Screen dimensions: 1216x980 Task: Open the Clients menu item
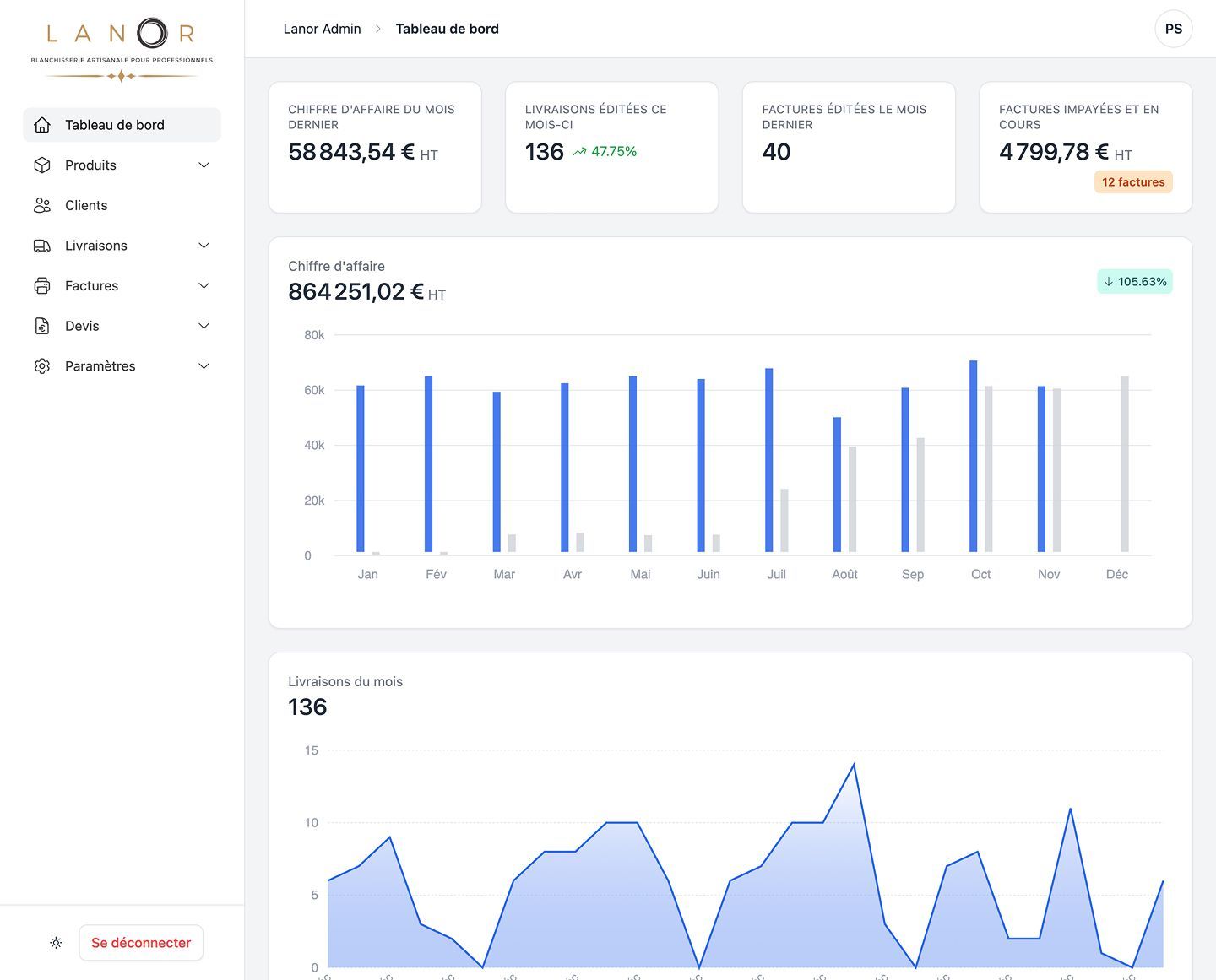(122, 205)
